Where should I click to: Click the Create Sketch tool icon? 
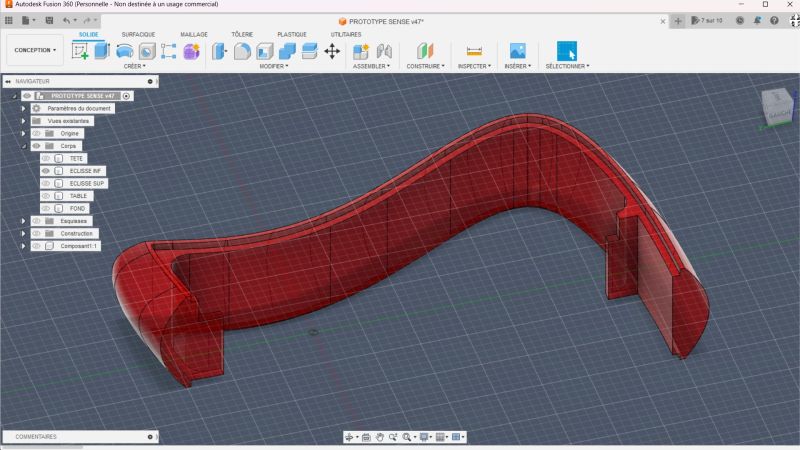80,51
